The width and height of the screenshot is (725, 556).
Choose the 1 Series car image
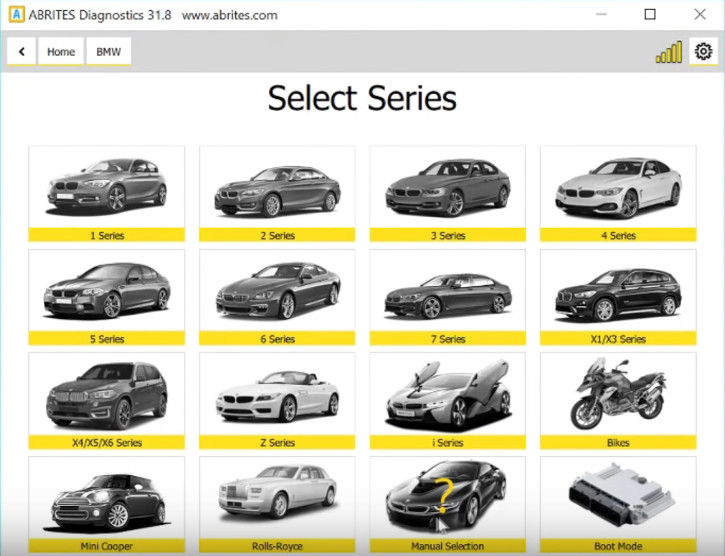click(107, 187)
